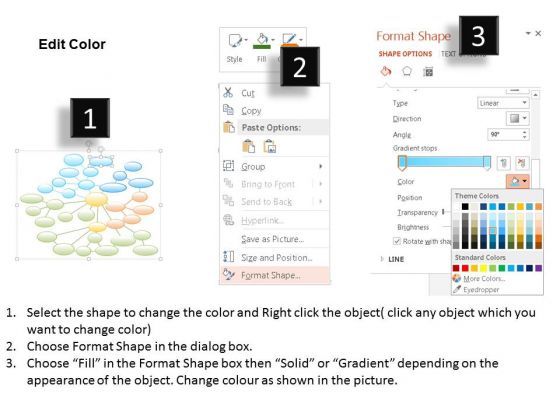This screenshot has width=560, height=420.
Task: Click the add gradient stop icon
Action: (504, 163)
